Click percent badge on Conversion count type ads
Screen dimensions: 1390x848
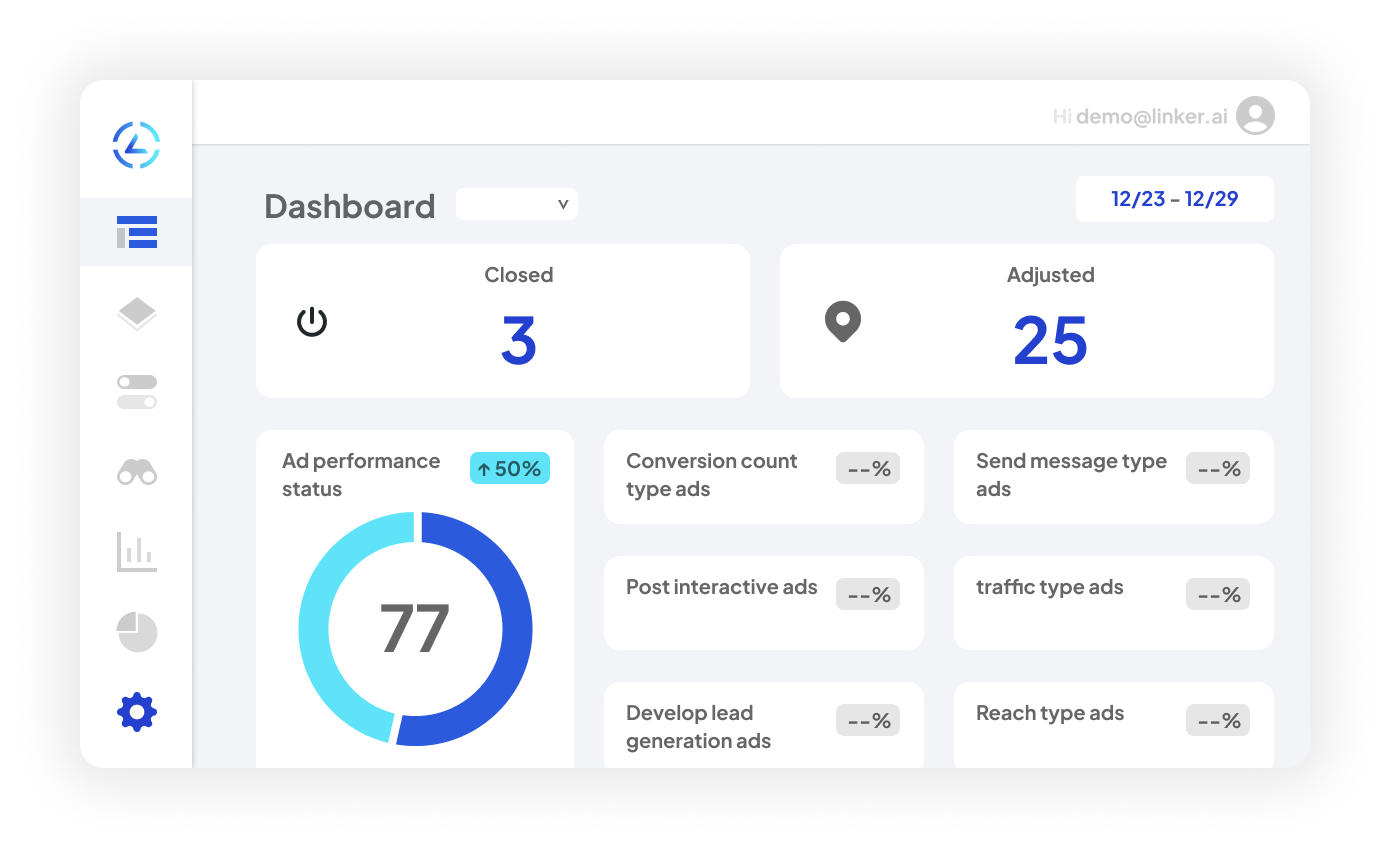point(868,468)
